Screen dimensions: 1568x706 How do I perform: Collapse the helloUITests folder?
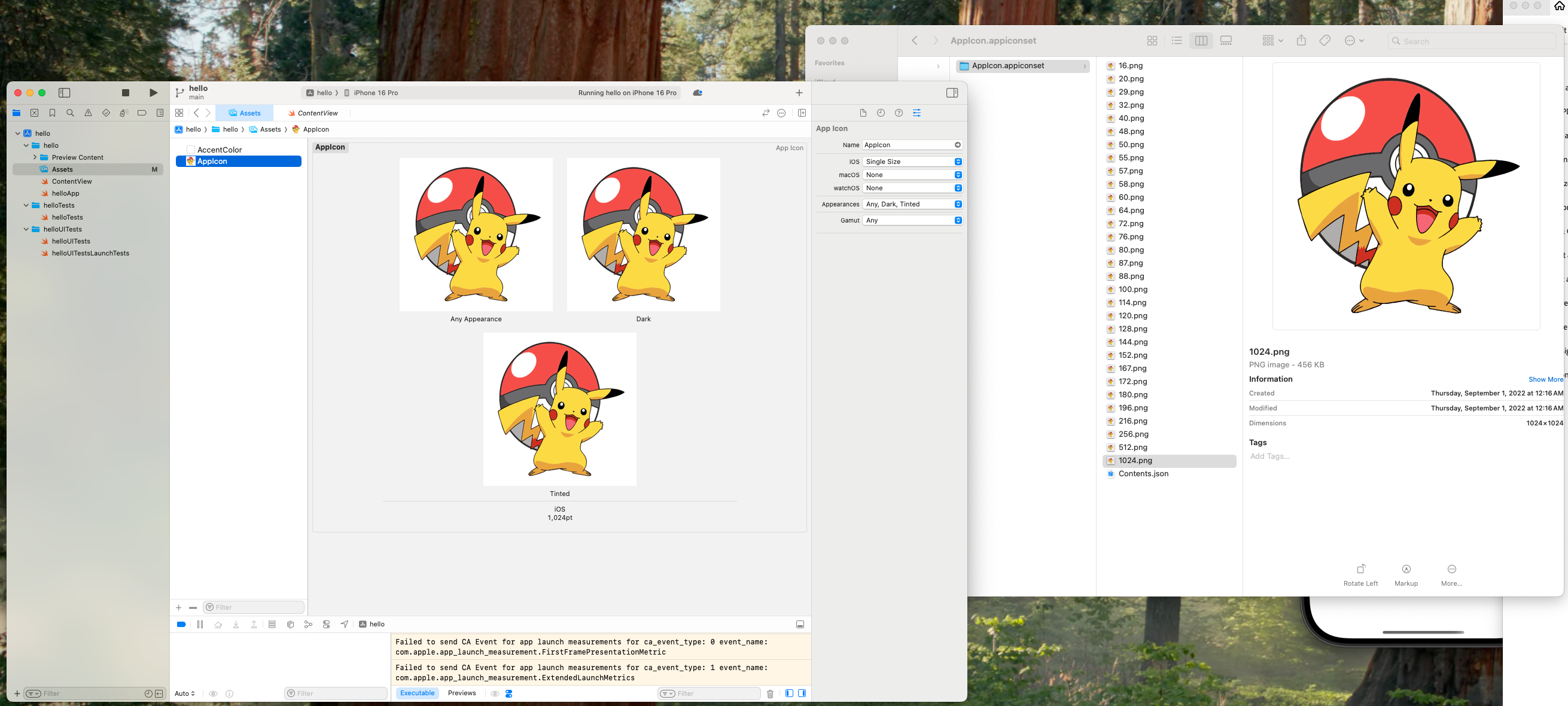26,230
